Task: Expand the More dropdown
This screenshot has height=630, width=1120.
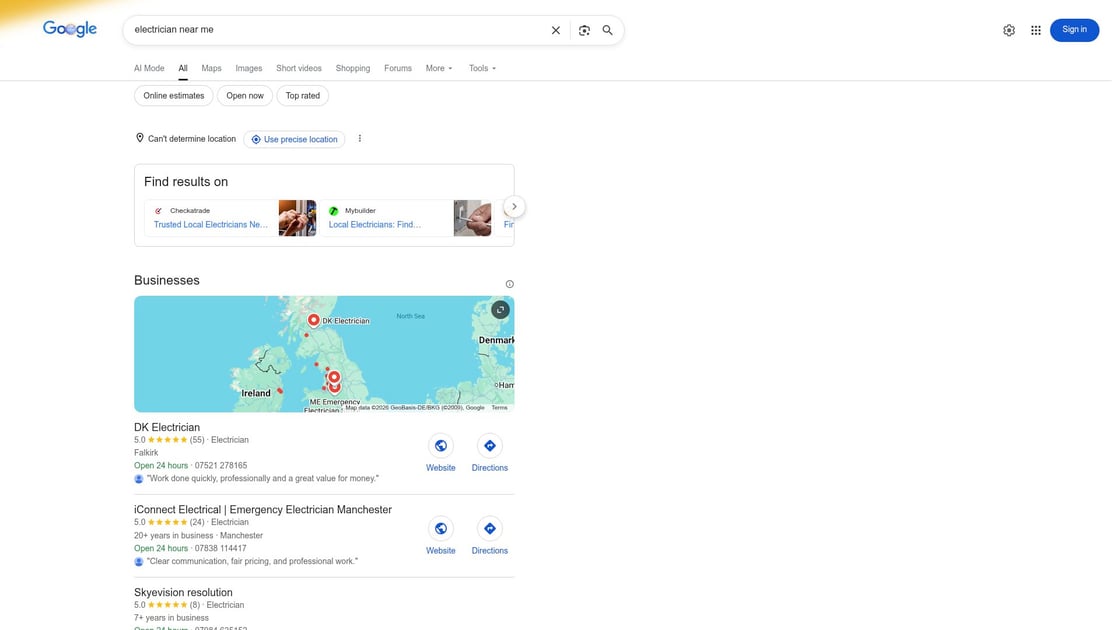Action: (439, 69)
